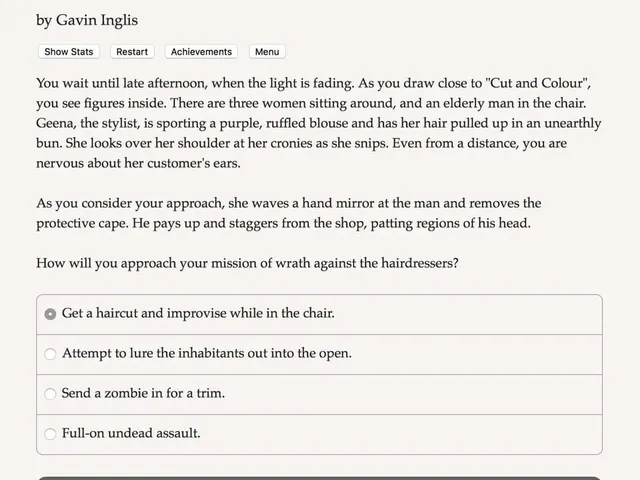640x480 pixels.
Task: Click the text 'Get a haircut and improvise while in the chair'
Action: click(198, 313)
